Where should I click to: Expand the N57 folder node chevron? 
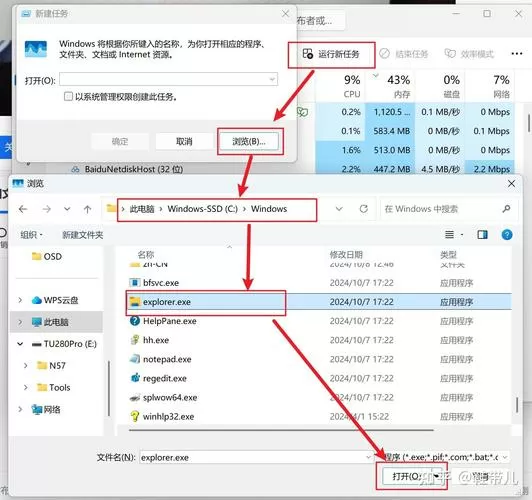pos(25,366)
